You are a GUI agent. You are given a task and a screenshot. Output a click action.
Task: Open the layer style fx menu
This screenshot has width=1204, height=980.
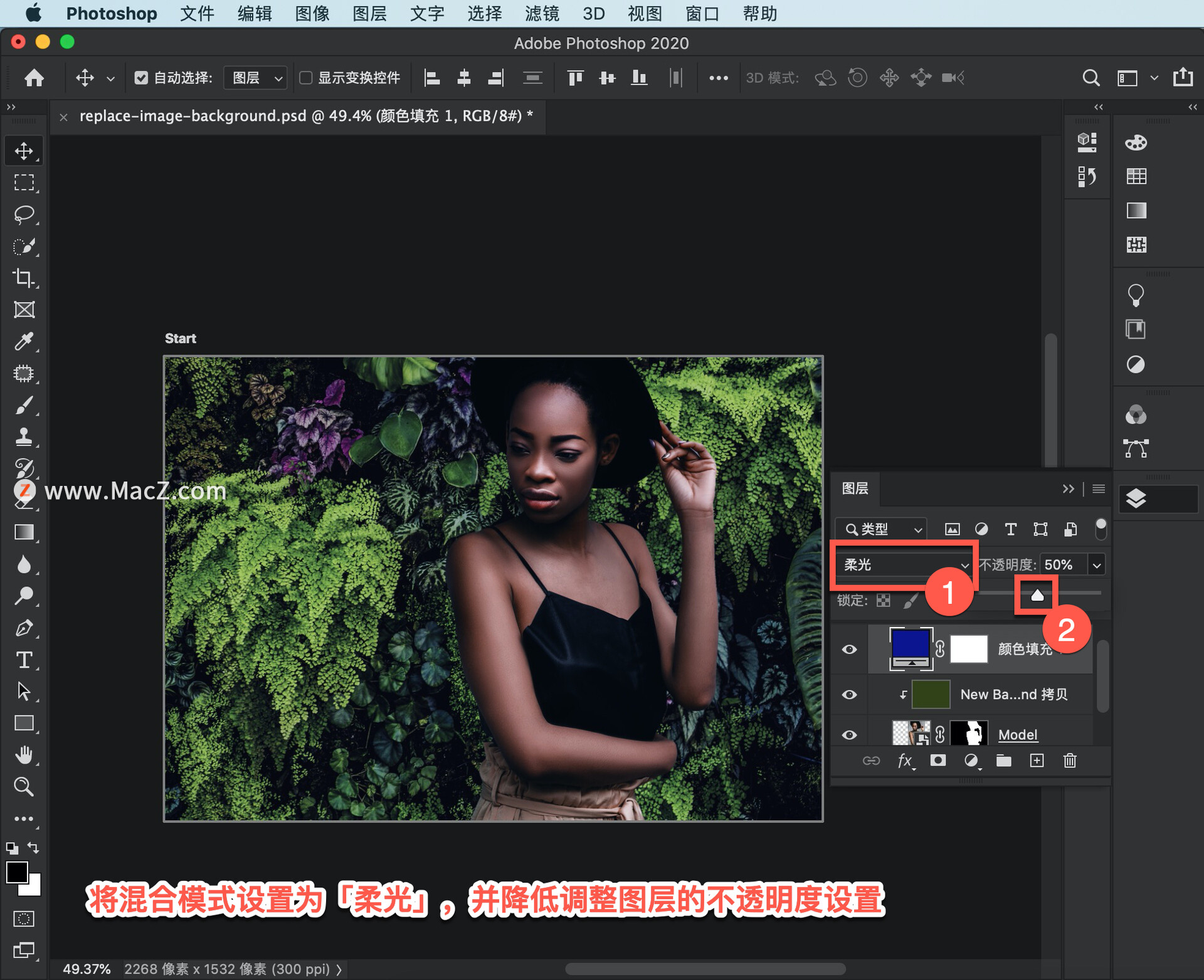(904, 761)
